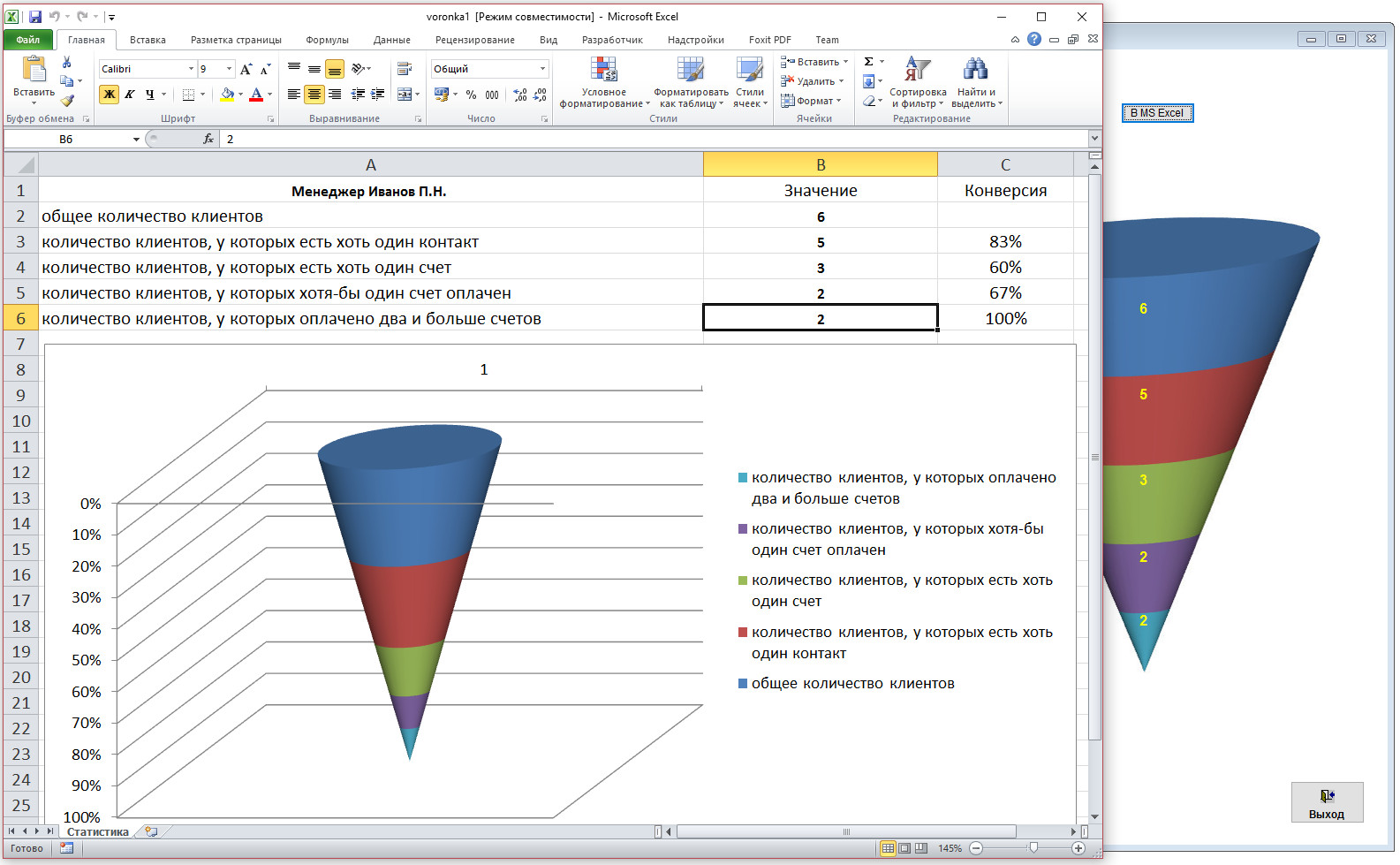Viewport: 1400px width, 865px height.
Task: Switch to the Формулы ribbon tab
Action: click(x=327, y=40)
